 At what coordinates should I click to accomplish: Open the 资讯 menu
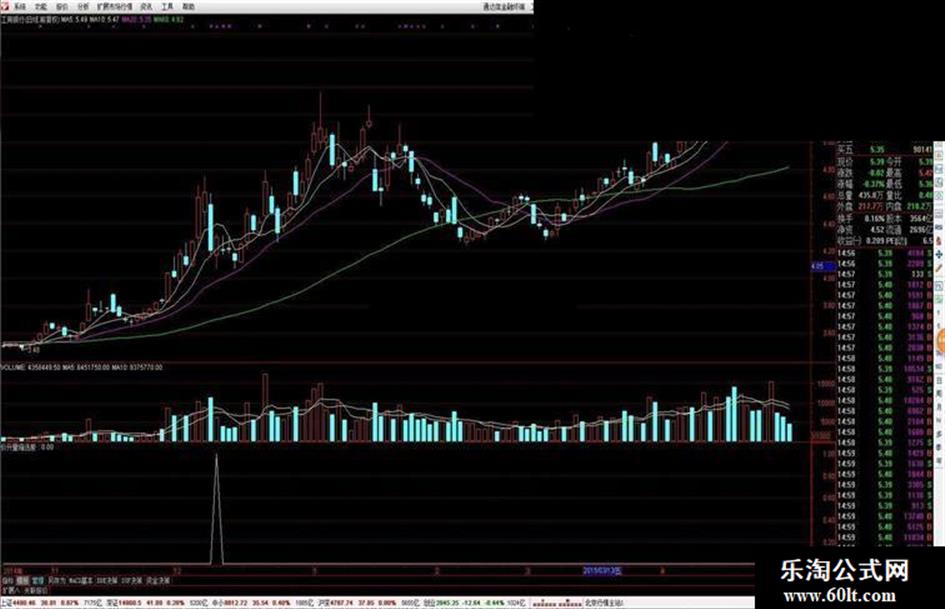click(146, 7)
